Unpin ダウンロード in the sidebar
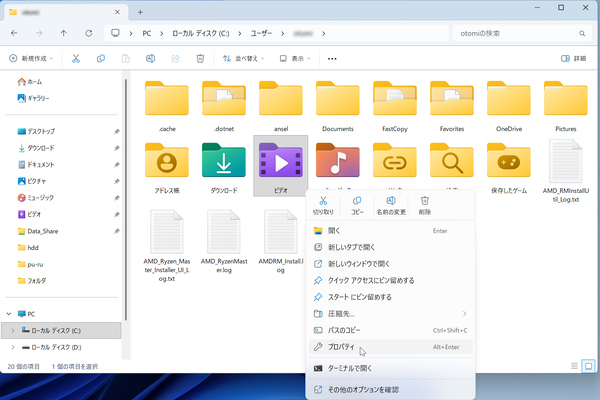 tap(117, 148)
